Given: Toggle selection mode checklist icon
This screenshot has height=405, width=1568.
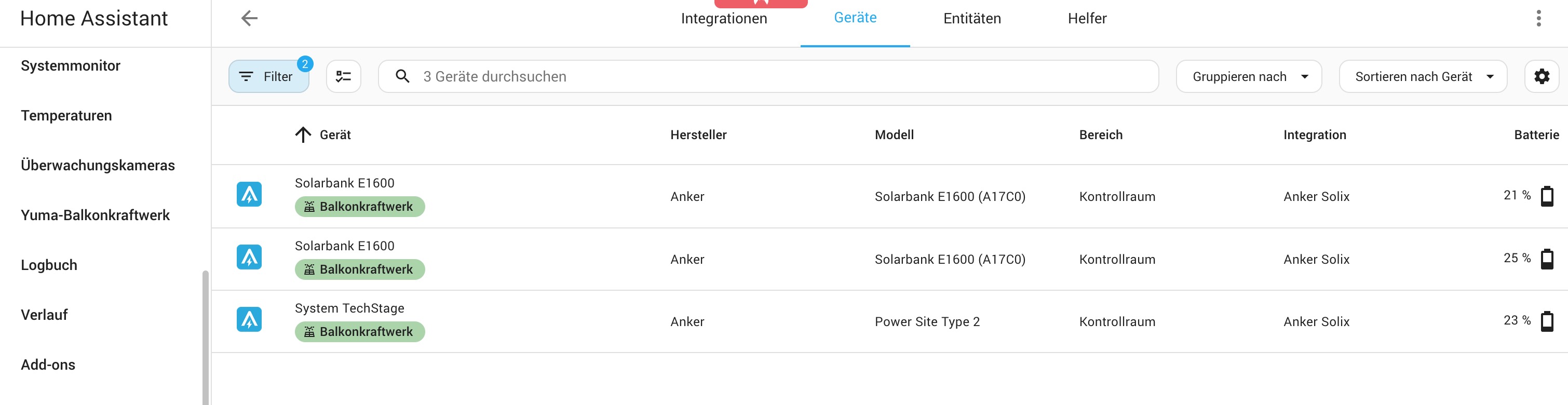Looking at the screenshot, I should coord(343,76).
